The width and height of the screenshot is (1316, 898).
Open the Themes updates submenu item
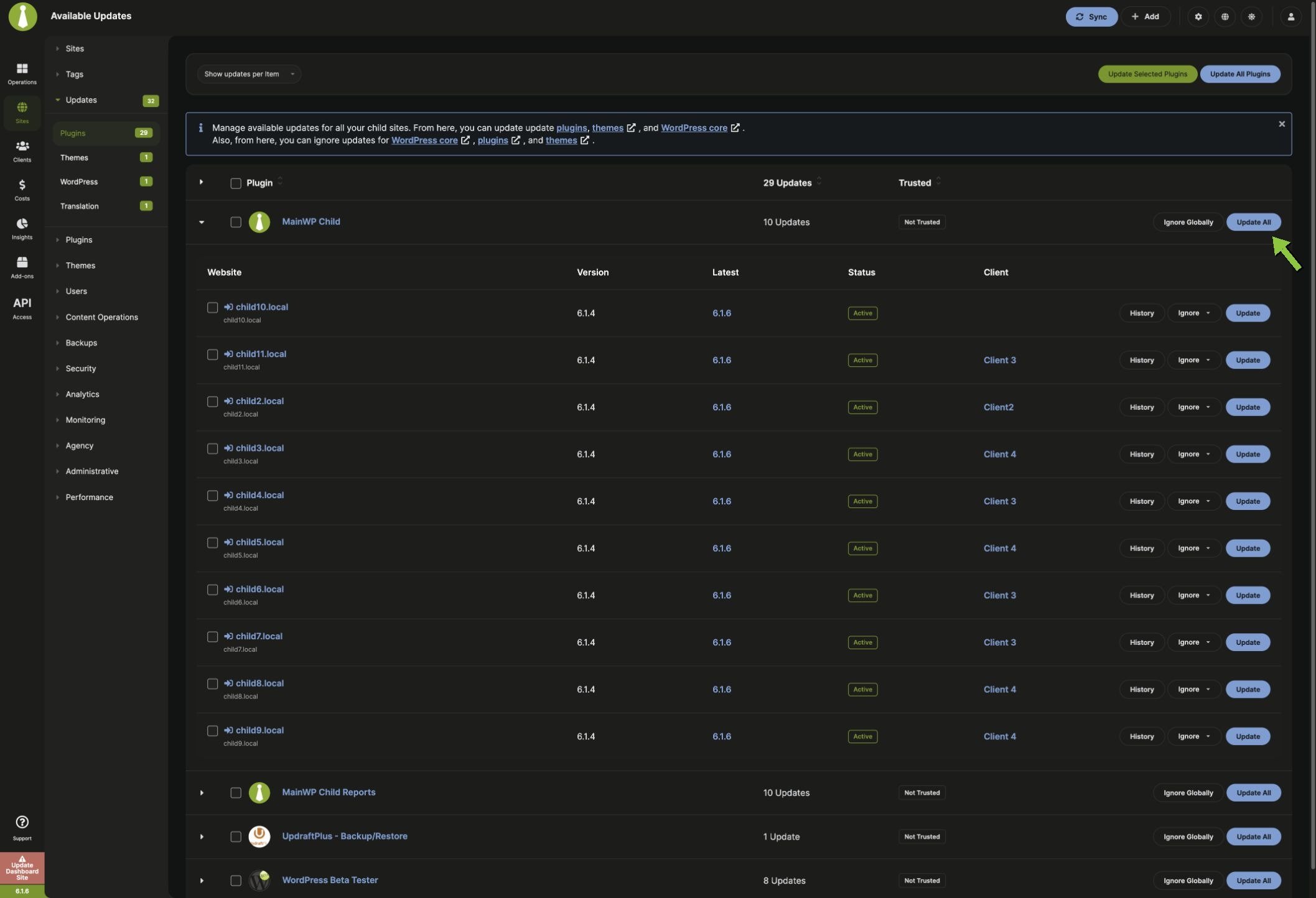[106, 157]
